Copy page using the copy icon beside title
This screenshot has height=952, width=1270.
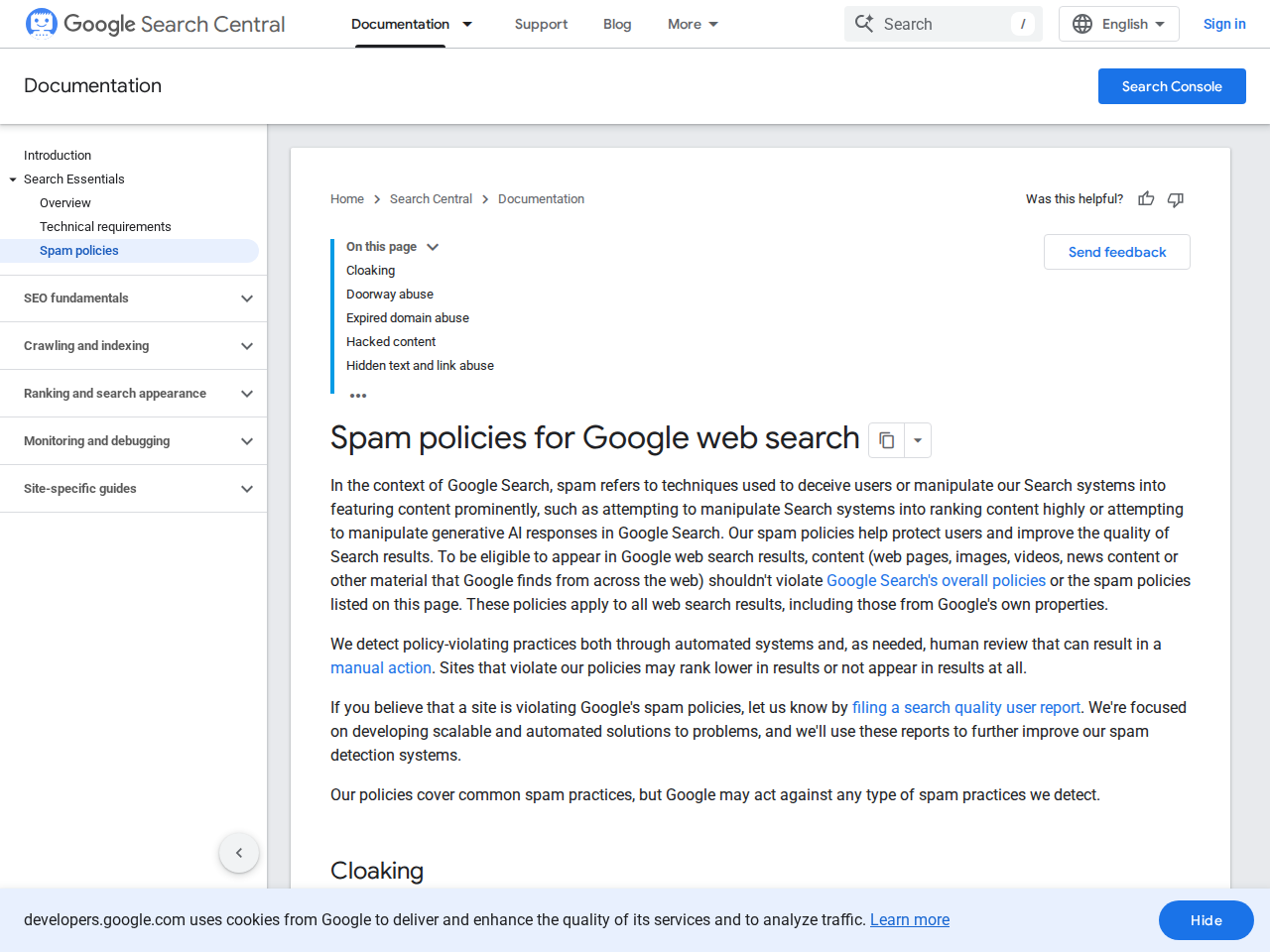(887, 440)
